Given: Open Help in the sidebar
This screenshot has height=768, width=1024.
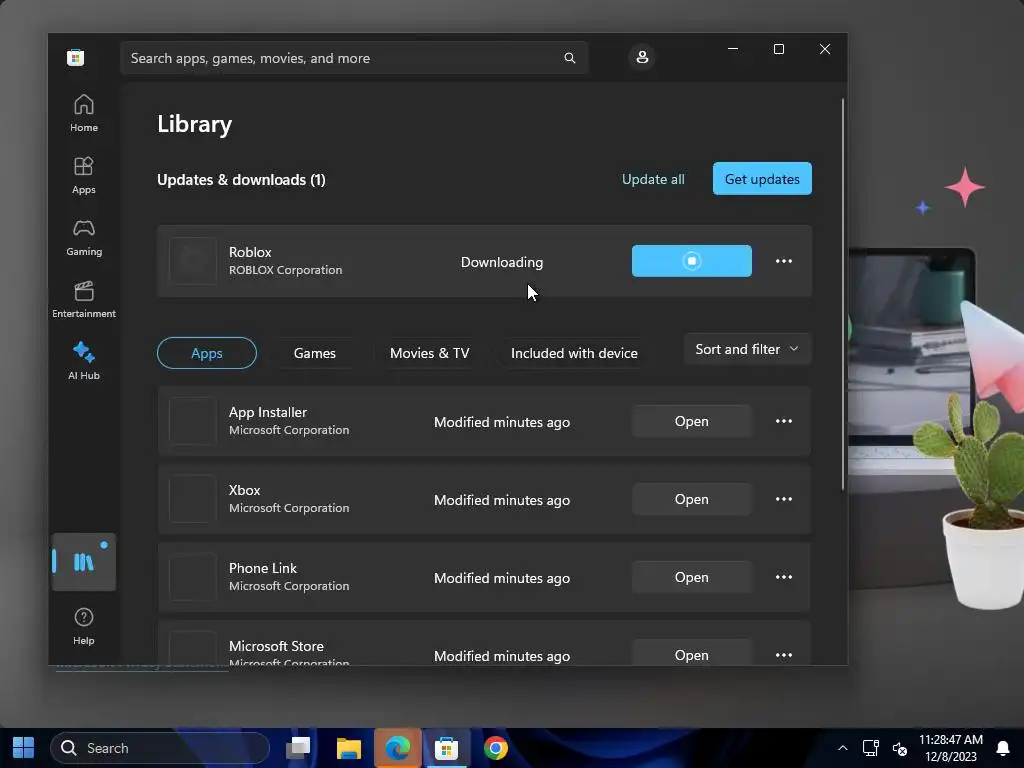Looking at the screenshot, I should coord(84,626).
